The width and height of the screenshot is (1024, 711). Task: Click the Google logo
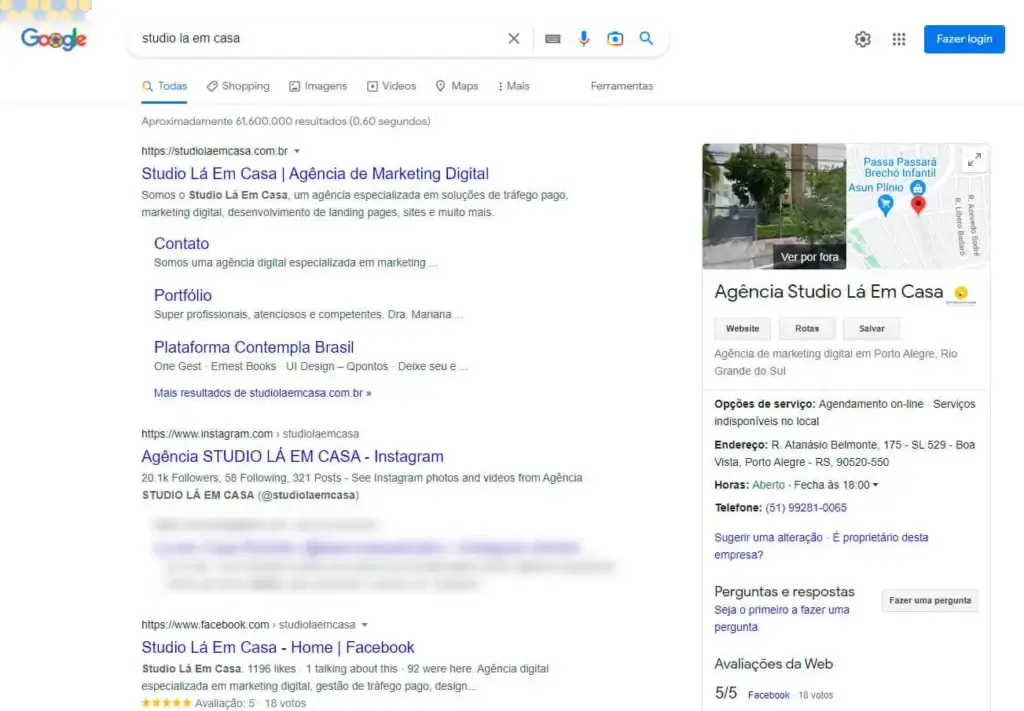pyautogui.click(x=54, y=39)
